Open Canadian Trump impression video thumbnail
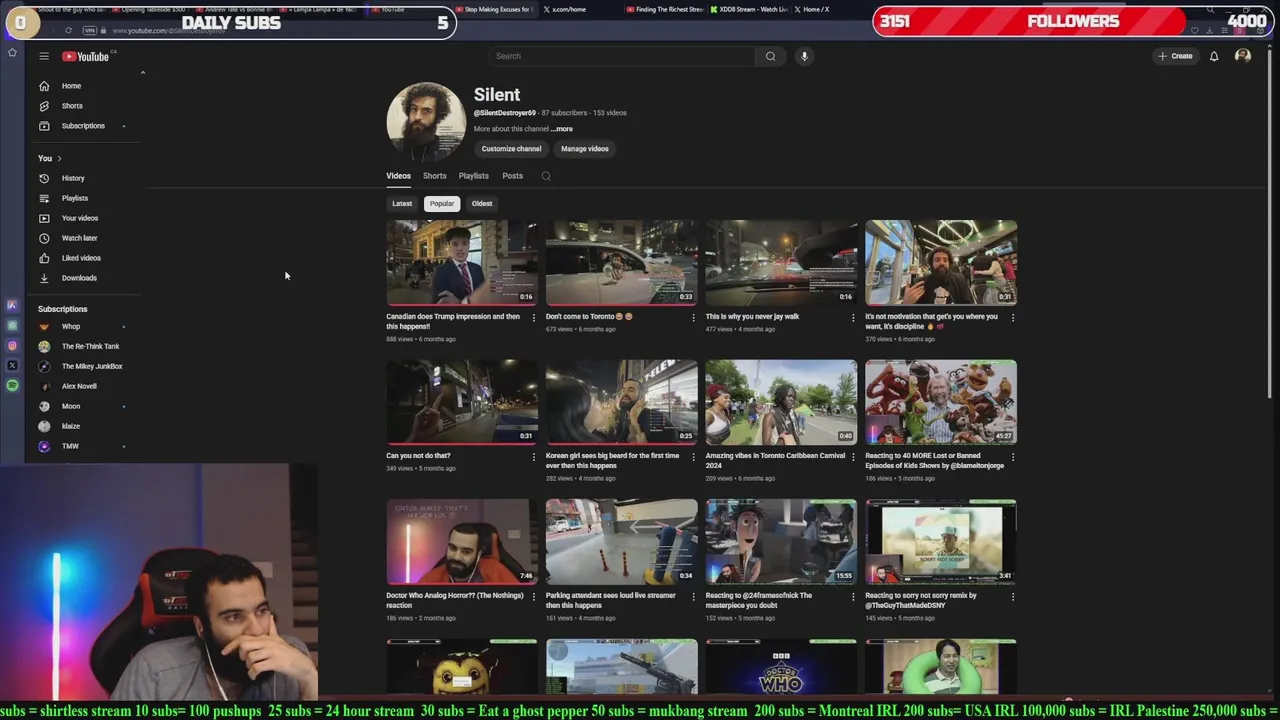Viewport: 1280px width, 720px height. pyautogui.click(x=462, y=262)
